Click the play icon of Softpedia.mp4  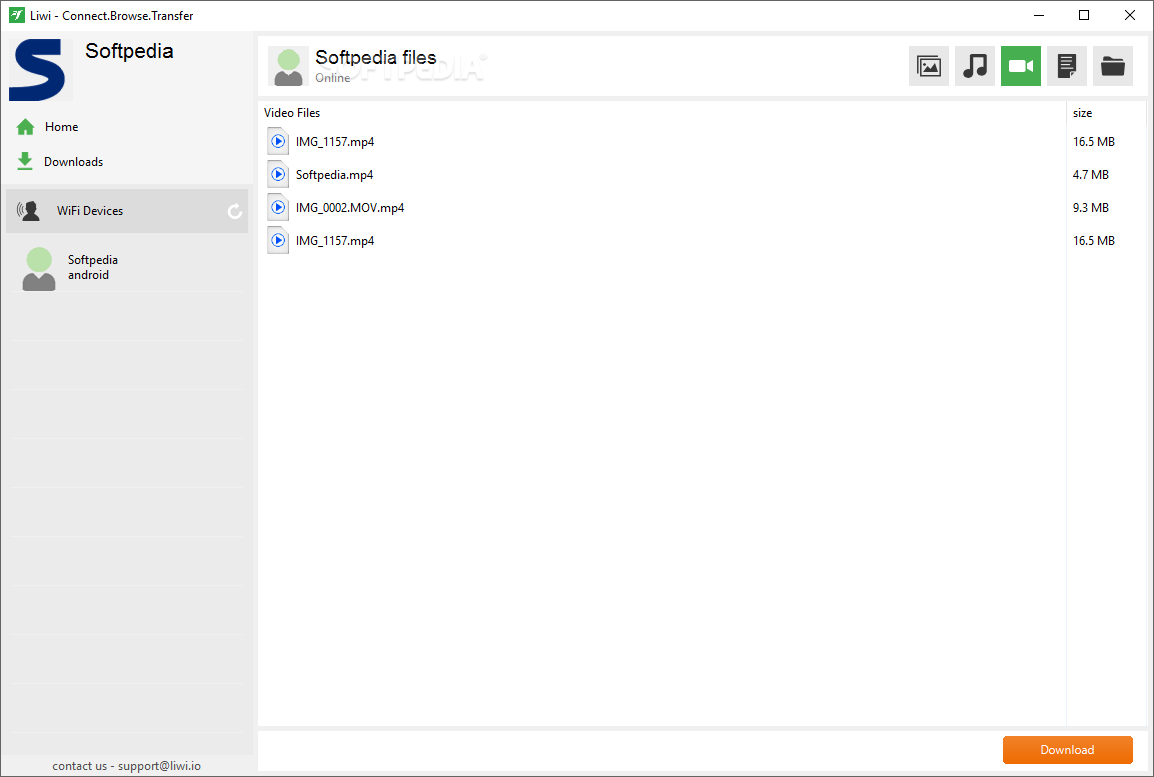(278, 174)
